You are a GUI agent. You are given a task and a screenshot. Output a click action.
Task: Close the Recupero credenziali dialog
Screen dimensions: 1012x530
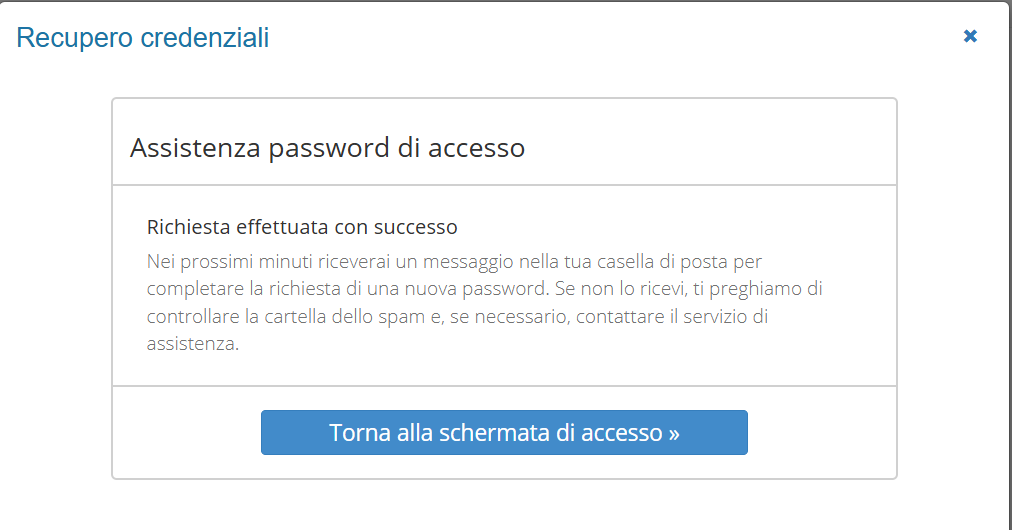point(969,37)
